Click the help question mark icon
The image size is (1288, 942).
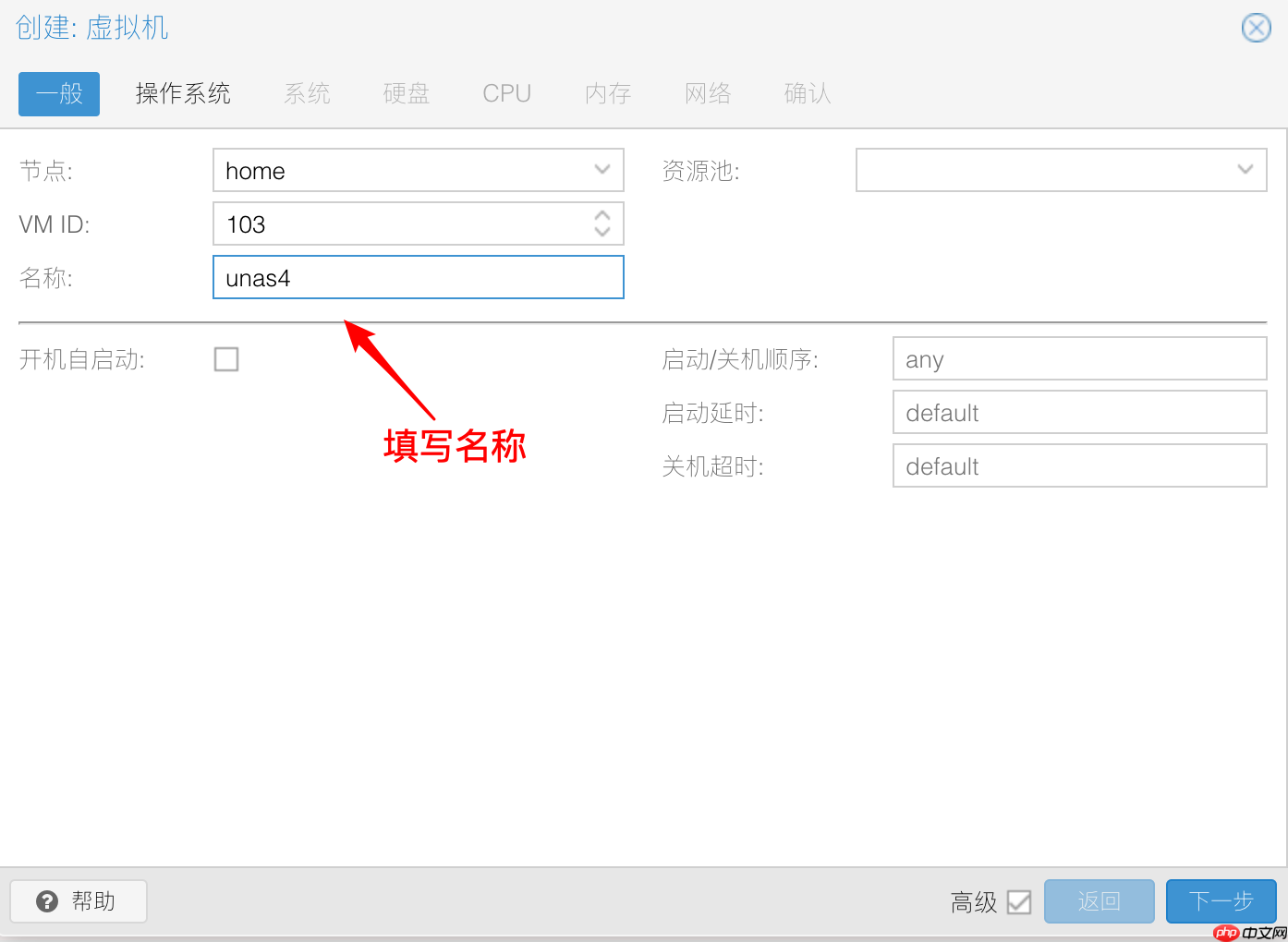[46, 901]
